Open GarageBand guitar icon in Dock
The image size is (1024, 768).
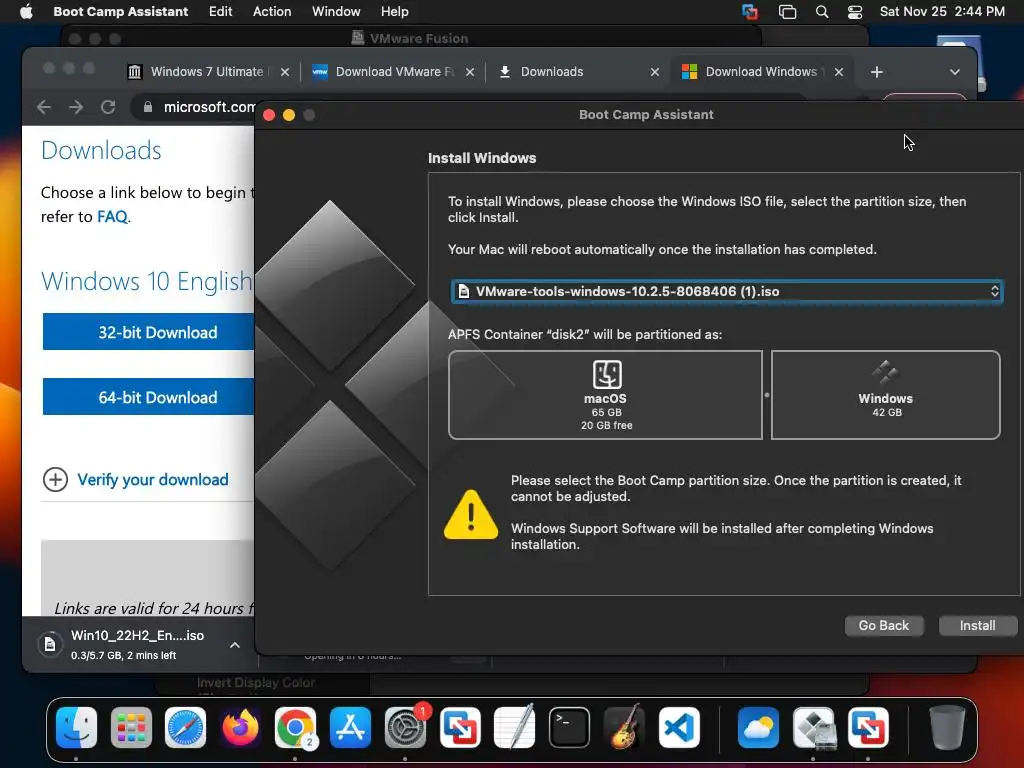coord(624,727)
